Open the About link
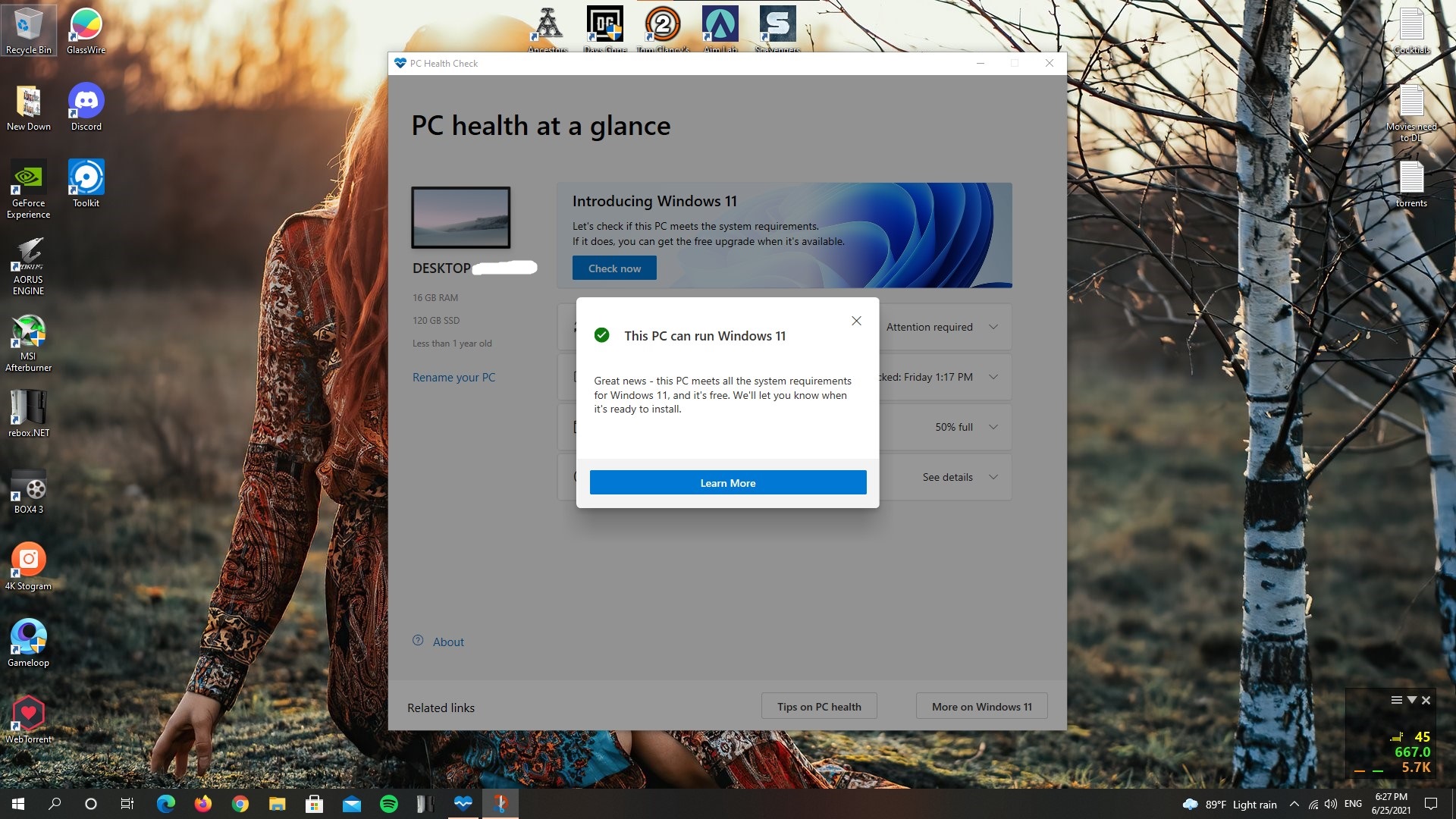The height and width of the screenshot is (819, 1456). pyautogui.click(x=448, y=642)
